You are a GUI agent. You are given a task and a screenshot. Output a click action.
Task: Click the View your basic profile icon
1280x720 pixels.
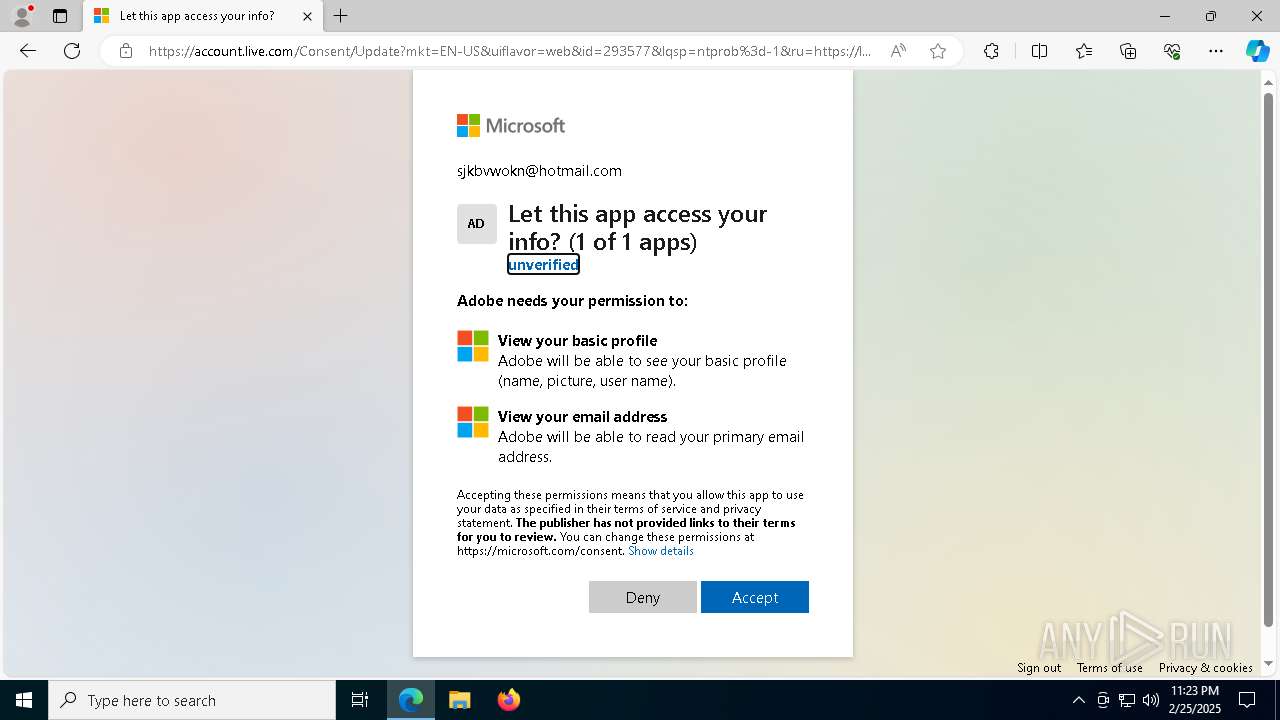(473, 346)
